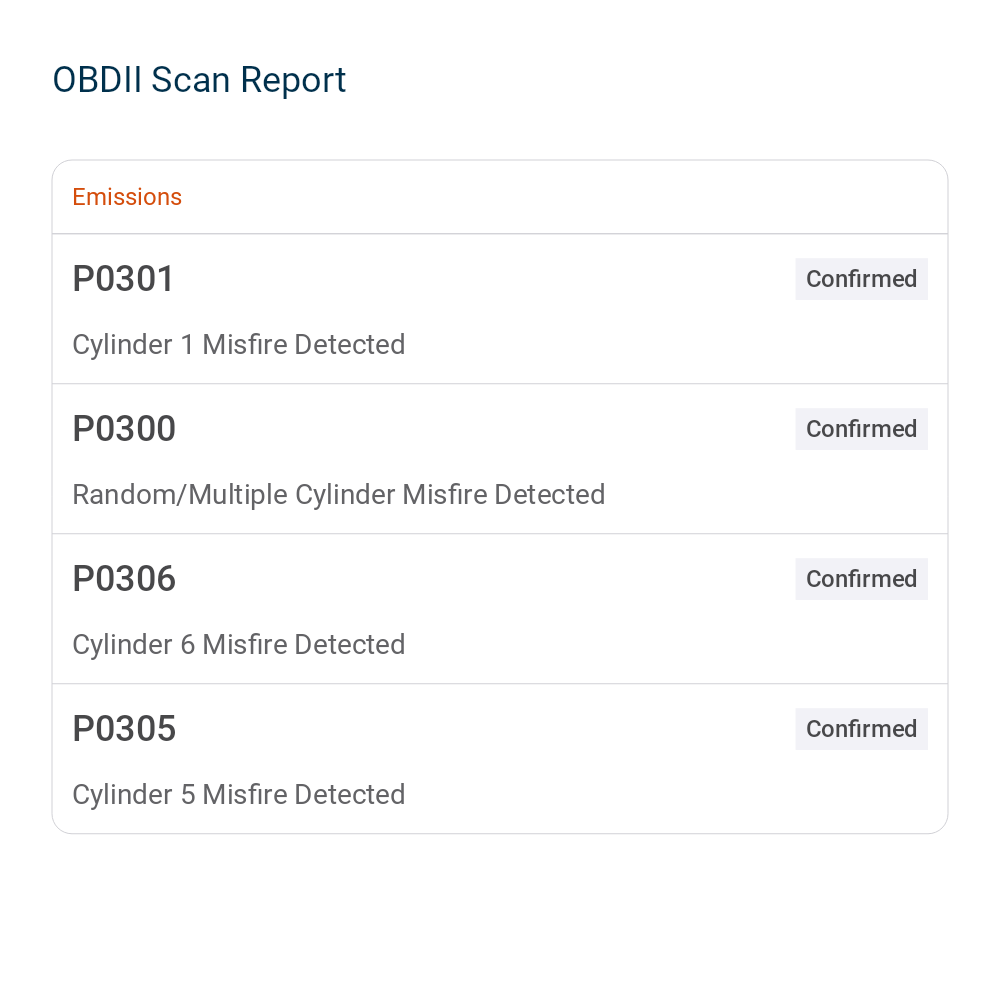Select Cylinder 1 Misfire Detected description
This screenshot has width=1000, height=1000.
point(239,345)
